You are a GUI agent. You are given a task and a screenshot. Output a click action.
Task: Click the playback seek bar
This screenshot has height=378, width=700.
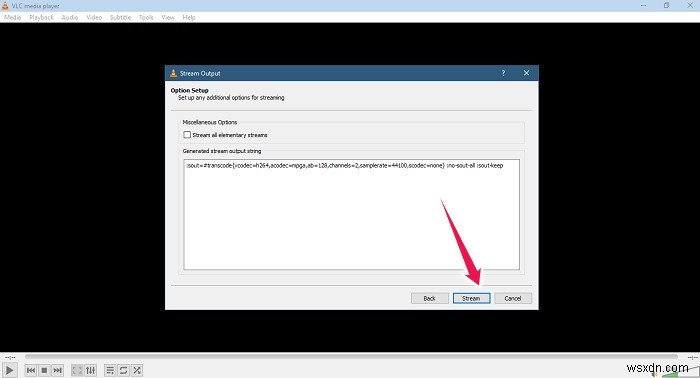[351, 357]
